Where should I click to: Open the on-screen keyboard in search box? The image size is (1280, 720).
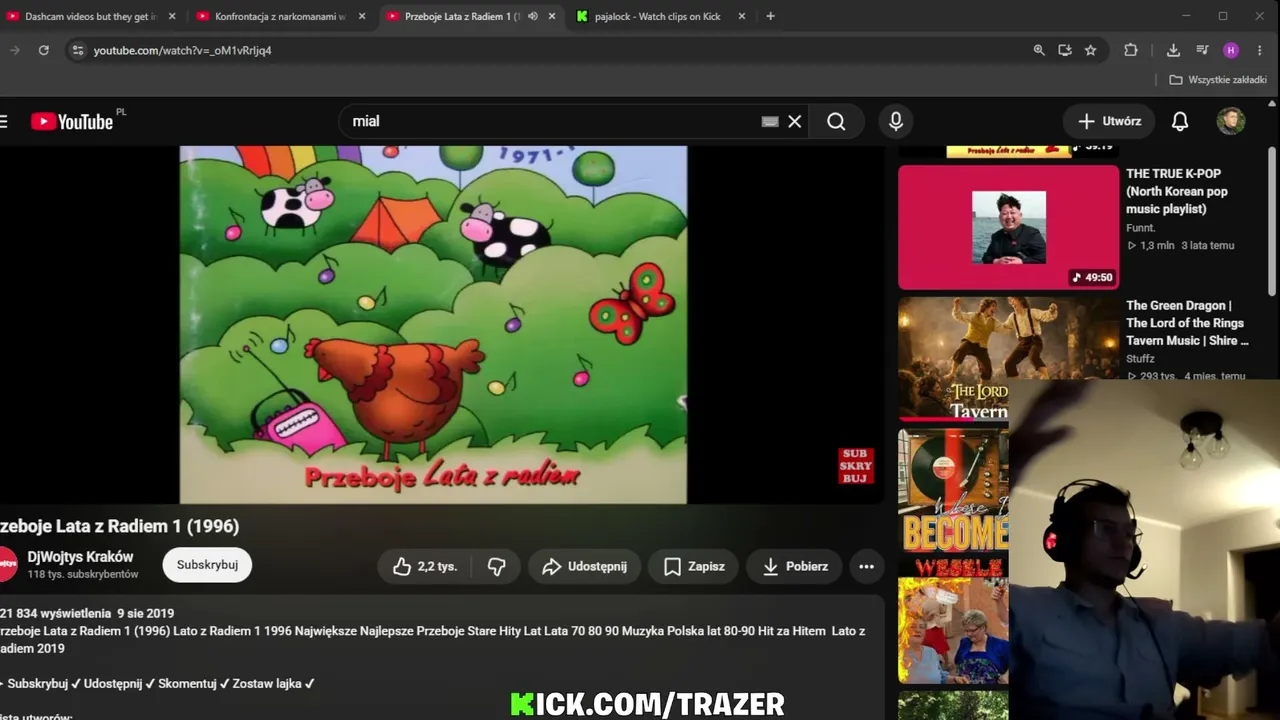(770, 121)
